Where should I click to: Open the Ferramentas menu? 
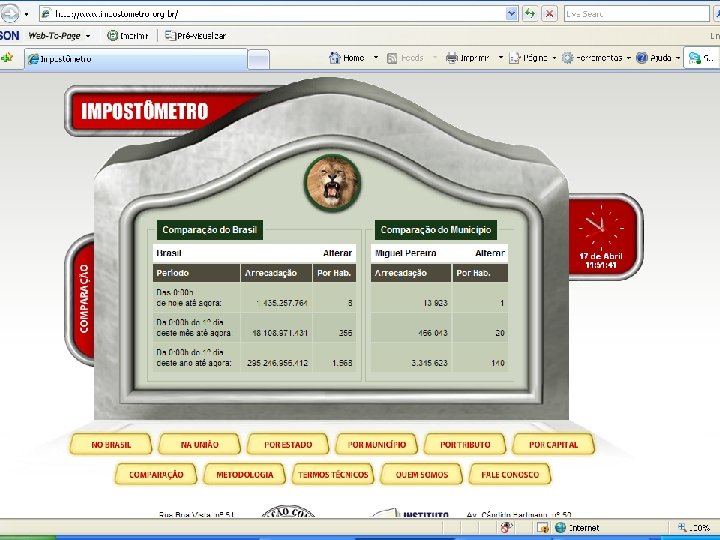pos(596,58)
